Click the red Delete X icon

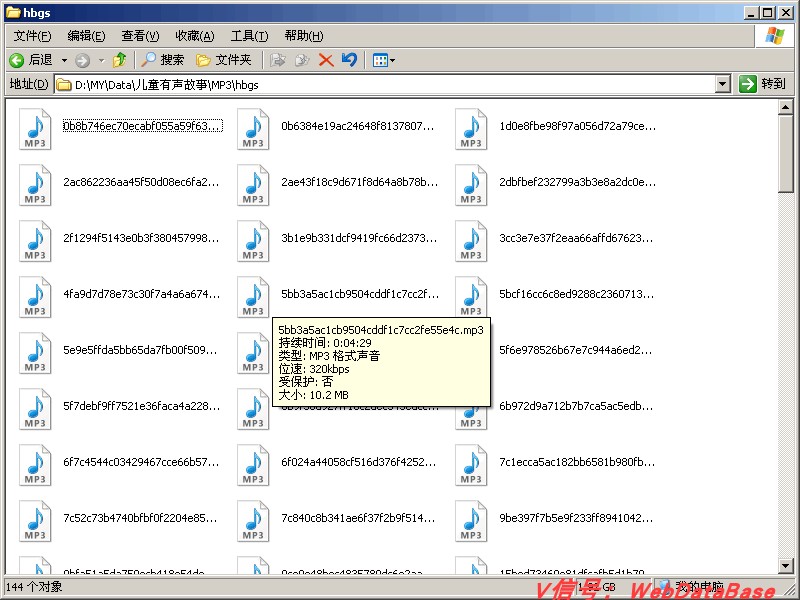click(326, 60)
